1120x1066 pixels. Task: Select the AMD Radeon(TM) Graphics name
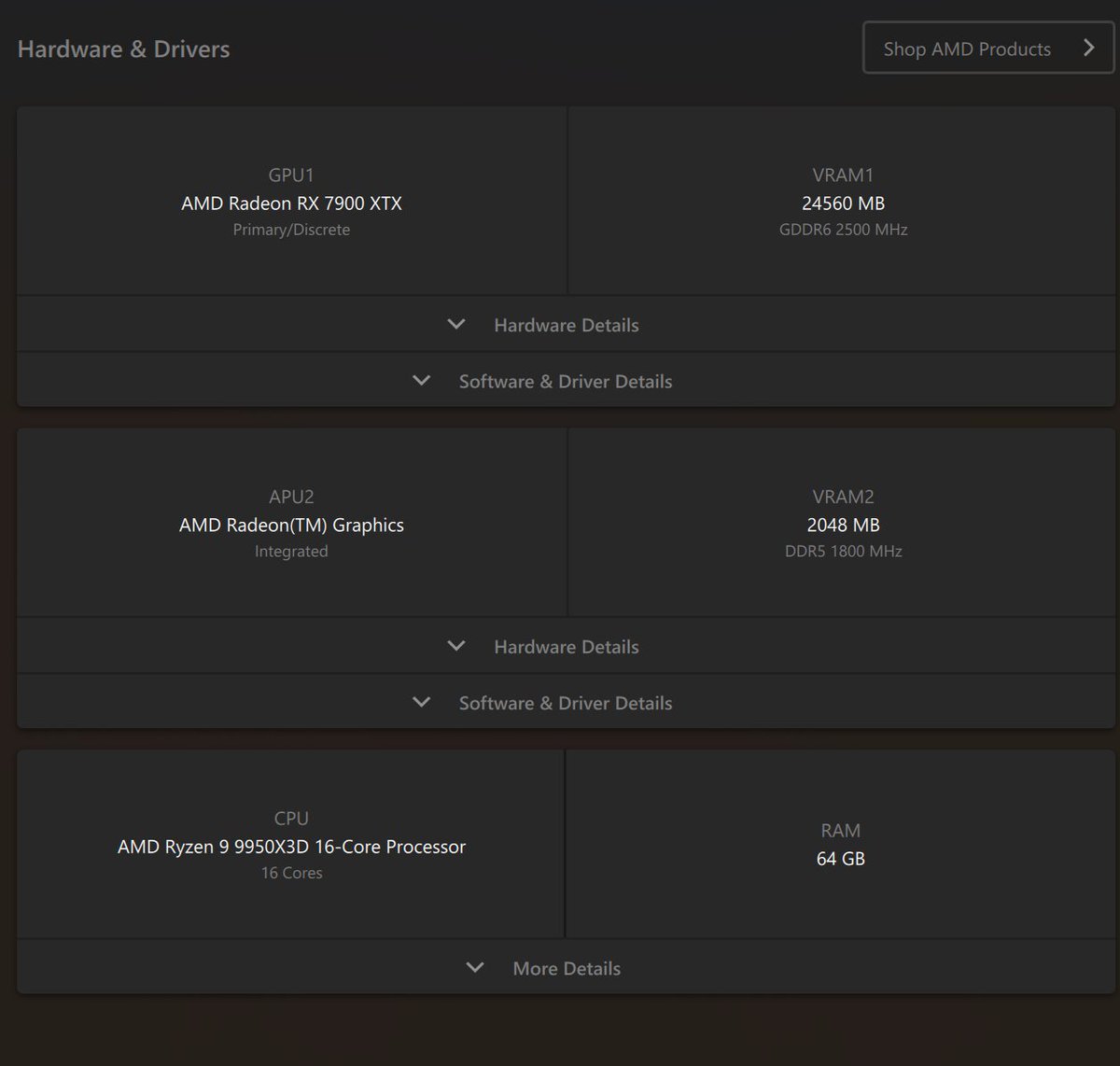tap(291, 526)
